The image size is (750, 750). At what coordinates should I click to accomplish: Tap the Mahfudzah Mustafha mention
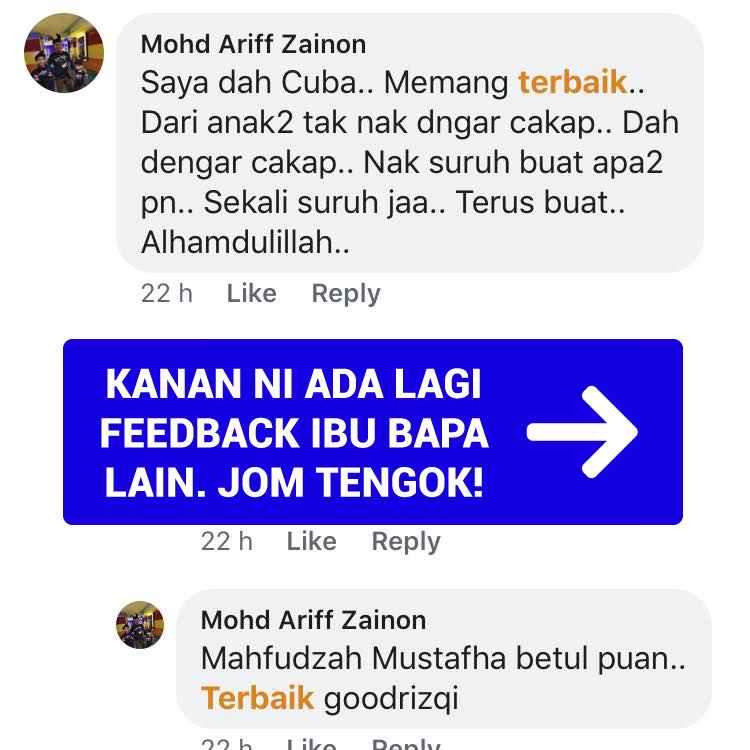353,658
